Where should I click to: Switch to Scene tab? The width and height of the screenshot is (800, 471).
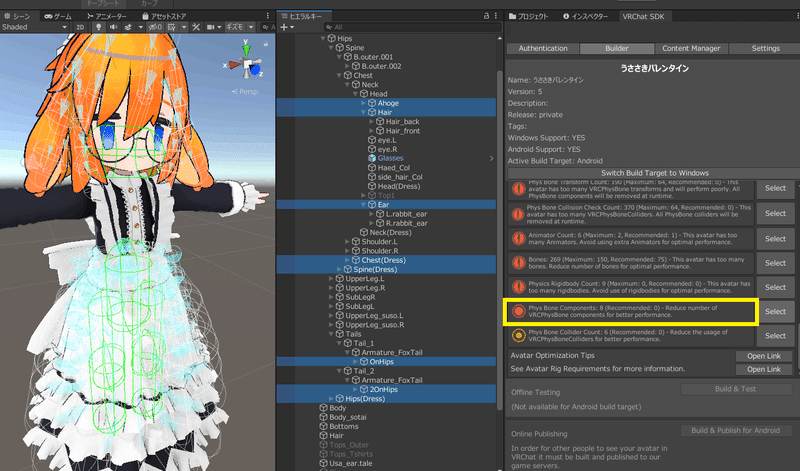point(17,16)
